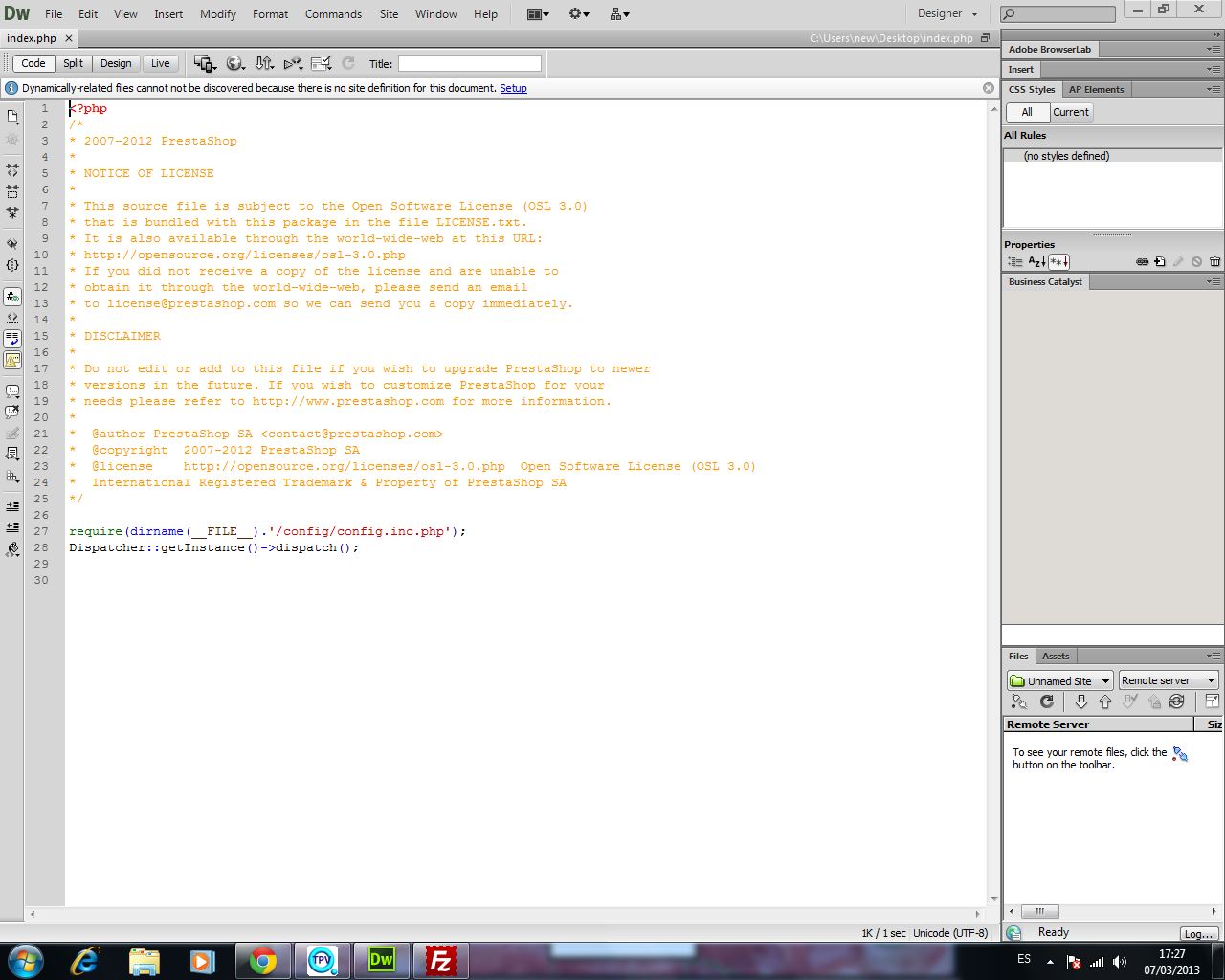1225x980 pixels.
Task: Open the Window menu
Action: coord(436,14)
